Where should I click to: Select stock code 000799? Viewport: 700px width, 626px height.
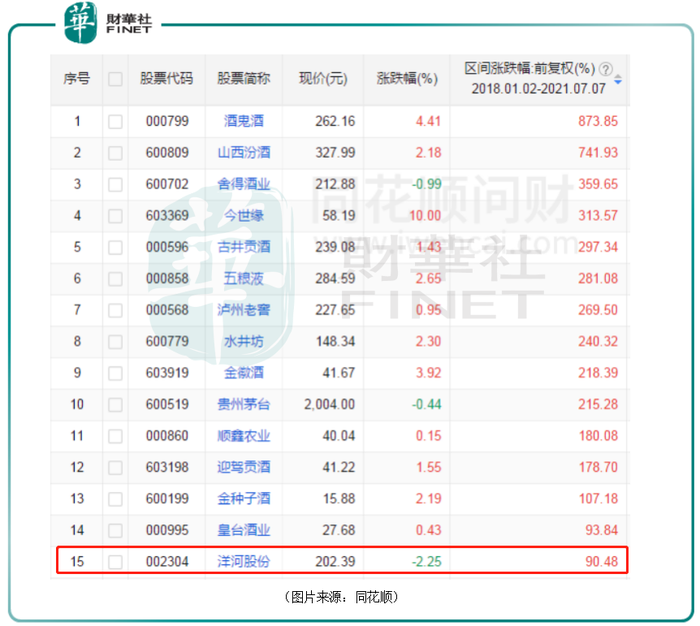[x=167, y=121]
